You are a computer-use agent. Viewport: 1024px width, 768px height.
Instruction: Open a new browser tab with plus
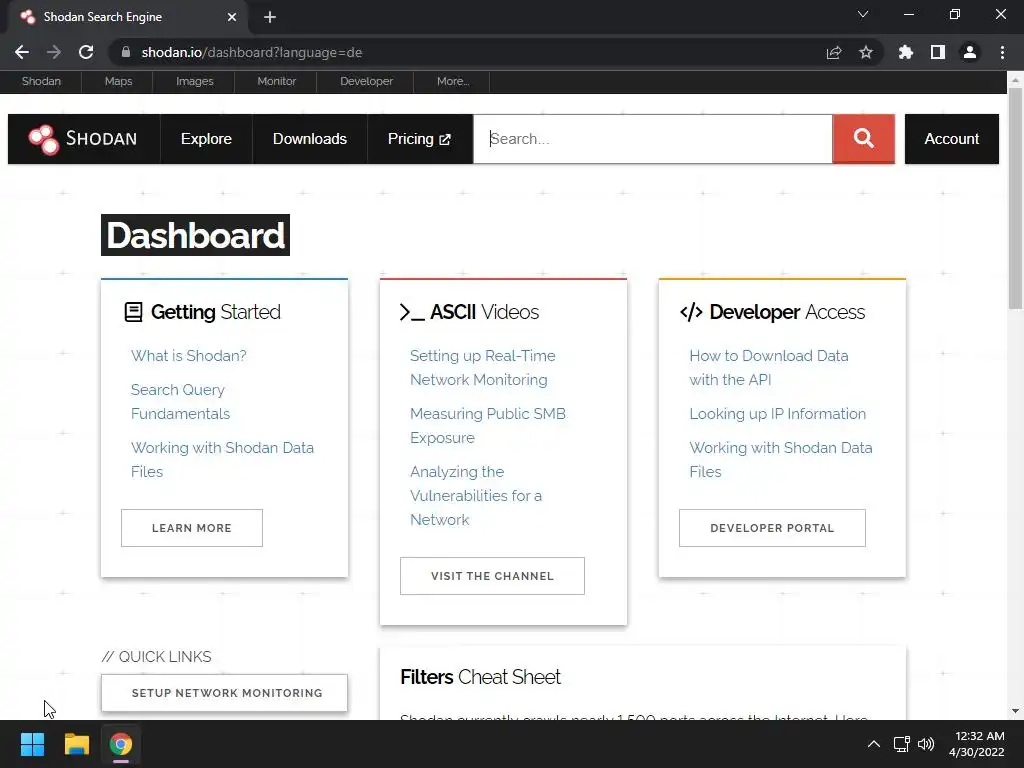[x=270, y=17]
